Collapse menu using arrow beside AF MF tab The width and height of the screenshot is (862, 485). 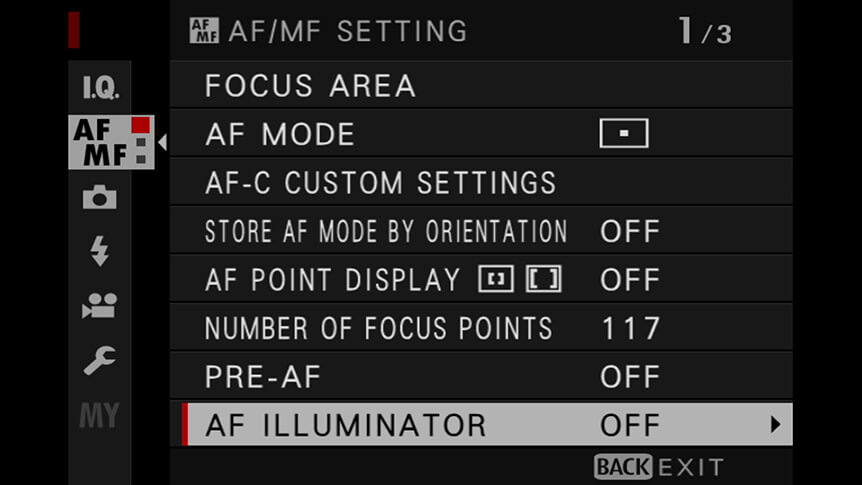click(162, 142)
